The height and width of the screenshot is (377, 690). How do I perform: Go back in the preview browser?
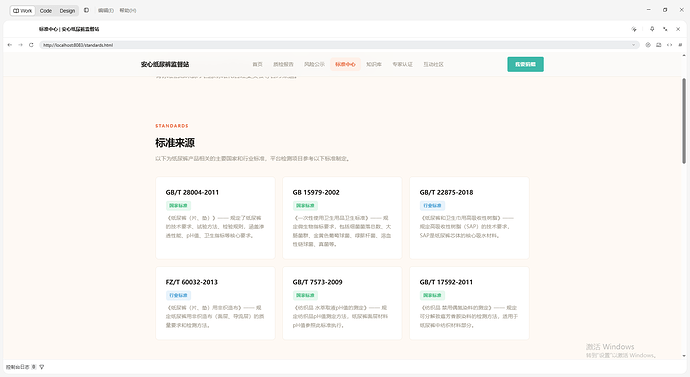tap(10, 45)
